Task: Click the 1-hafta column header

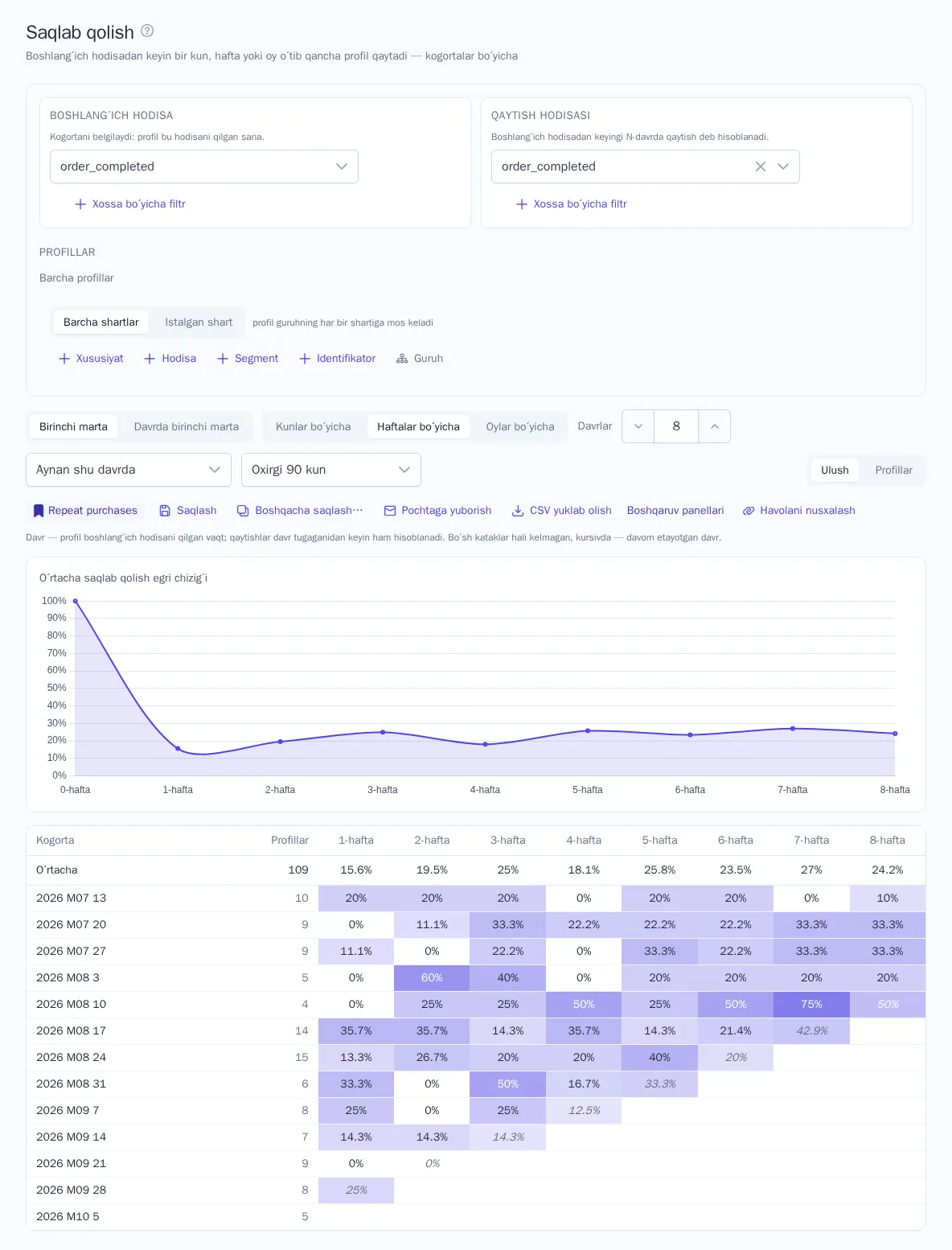Action: point(356,841)
